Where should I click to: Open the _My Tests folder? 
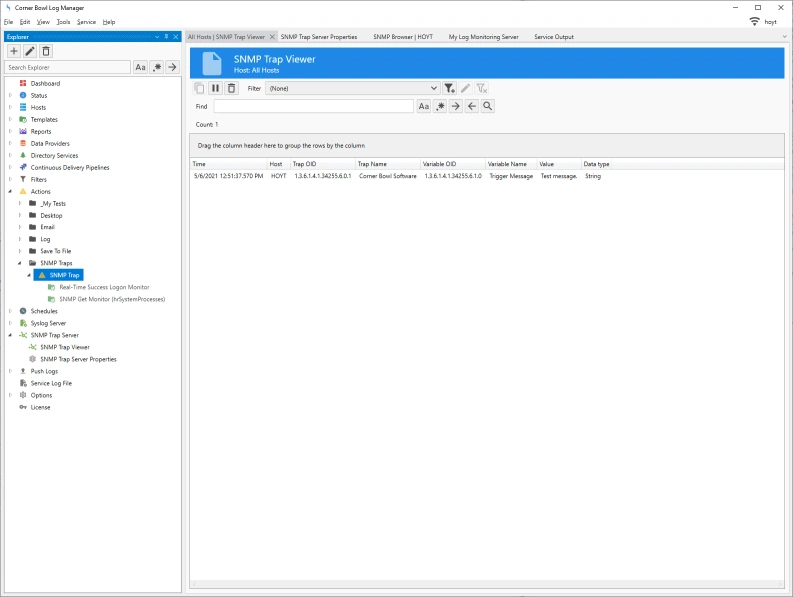[x=53, y=203]
